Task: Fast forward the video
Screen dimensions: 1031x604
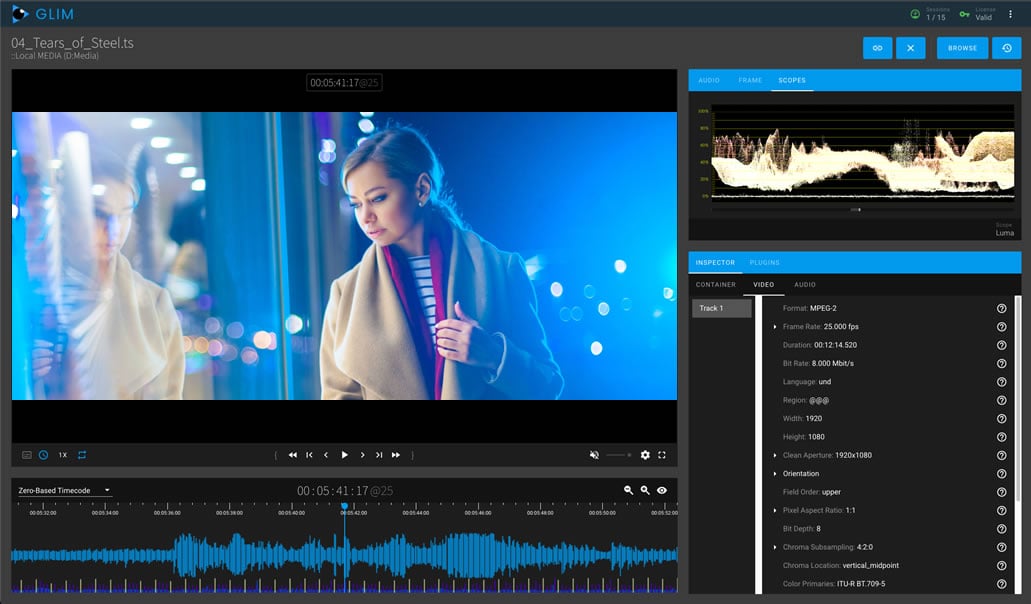Action: 396,455
